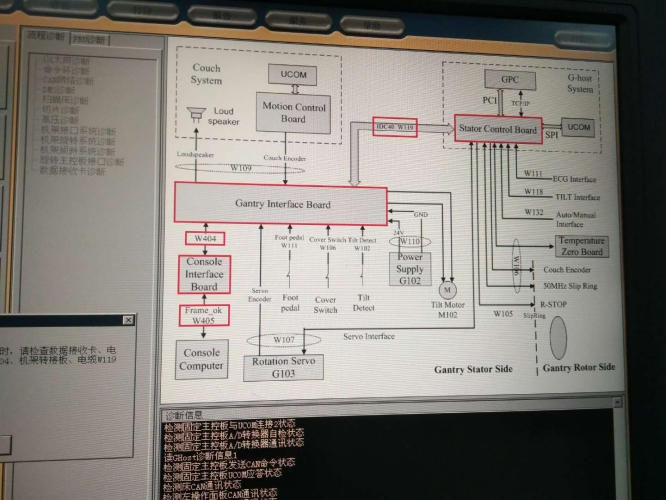Click the Console Computer block
This screenshot has height=500, width=666.
click(x=201, y=359)
